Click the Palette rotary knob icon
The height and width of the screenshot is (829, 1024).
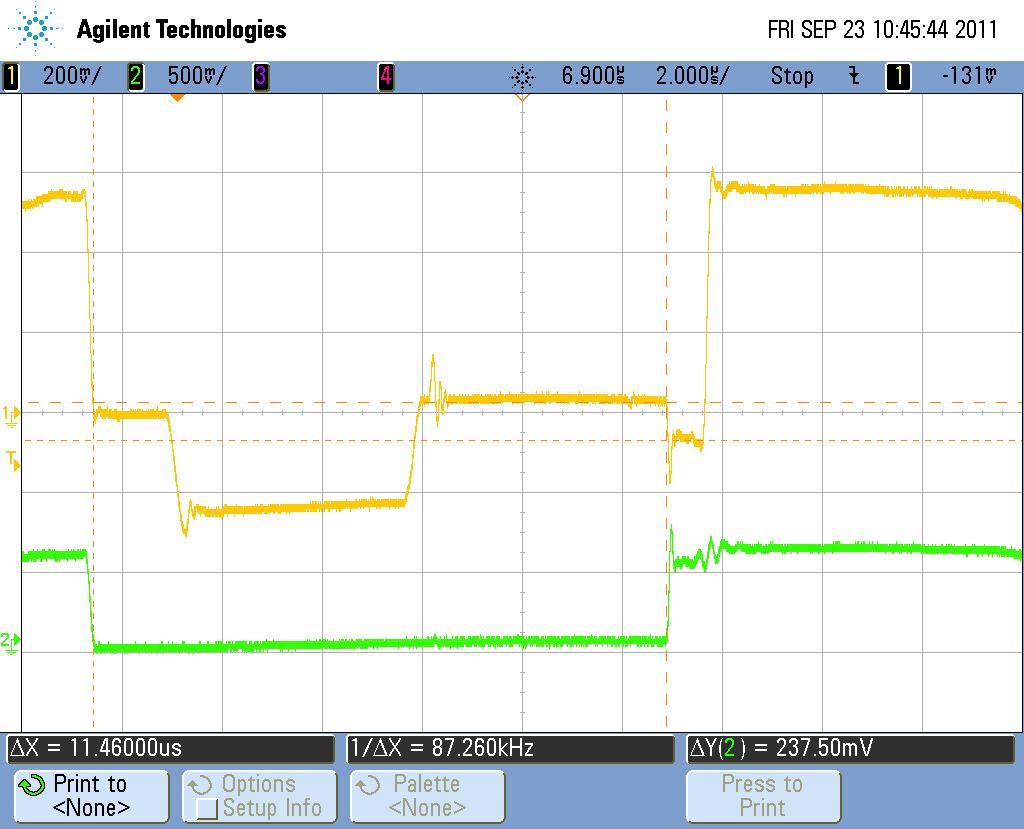[x=368, y=785]
